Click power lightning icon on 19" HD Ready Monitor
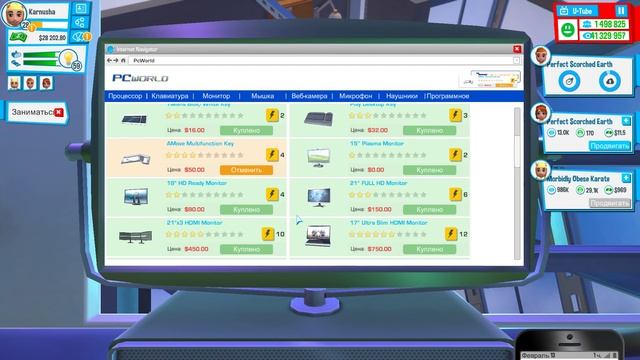This screenshot has width=640, height=360. click(x=272, y=195)
